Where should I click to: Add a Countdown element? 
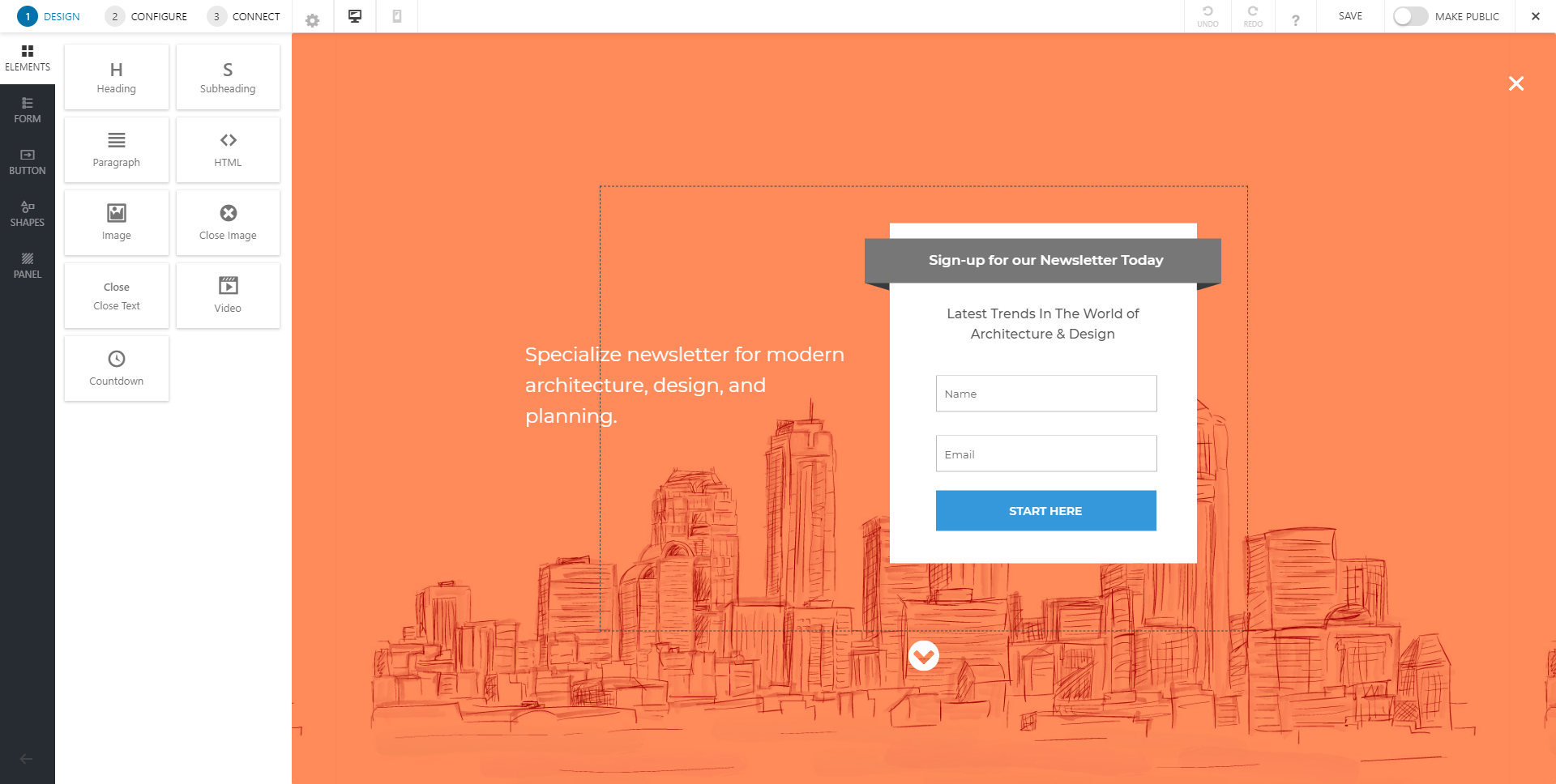[116, 368]
